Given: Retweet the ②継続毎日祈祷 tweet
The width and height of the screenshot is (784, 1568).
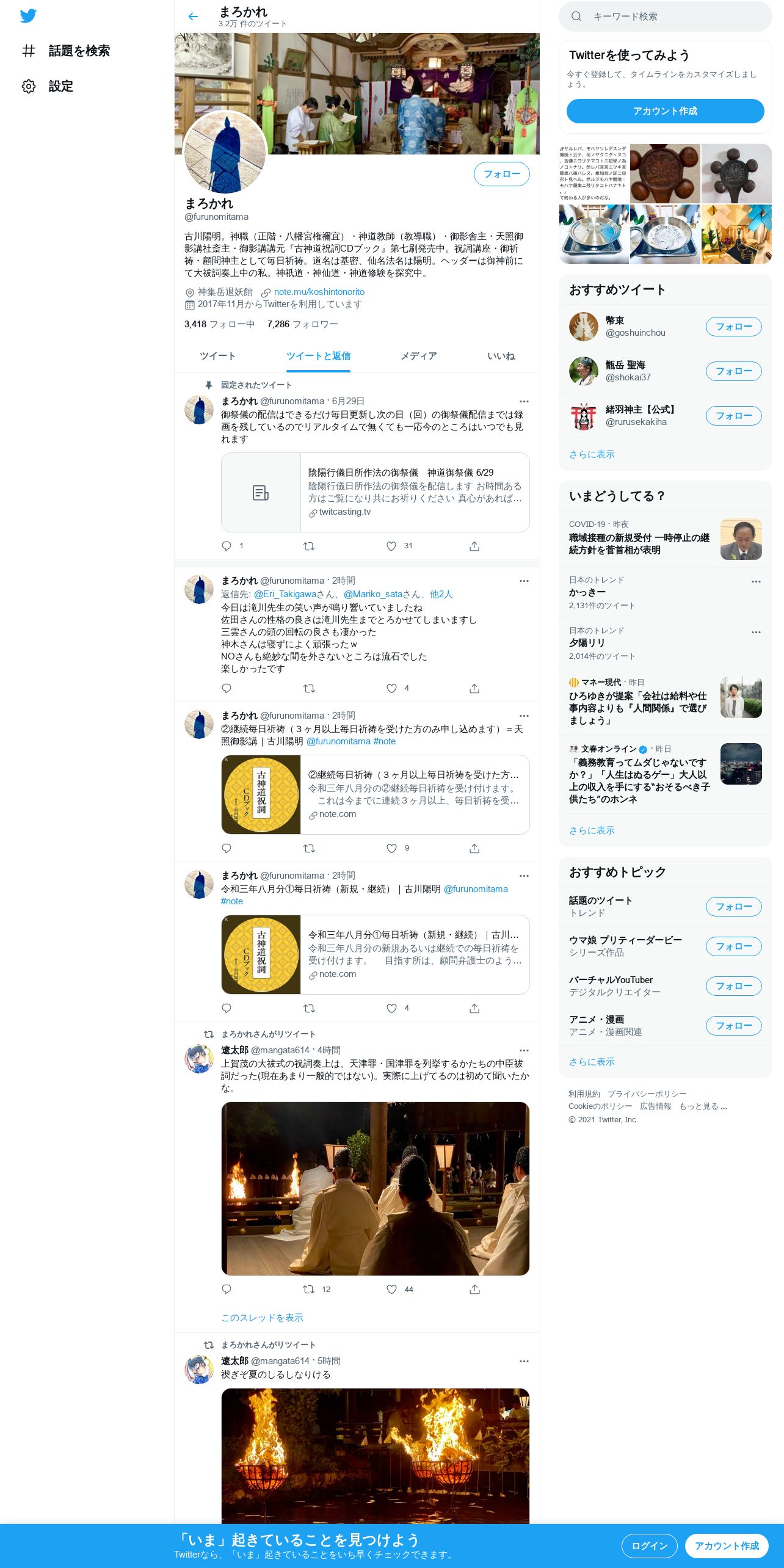Looking at the screenshot, I should tap(309, 848).
